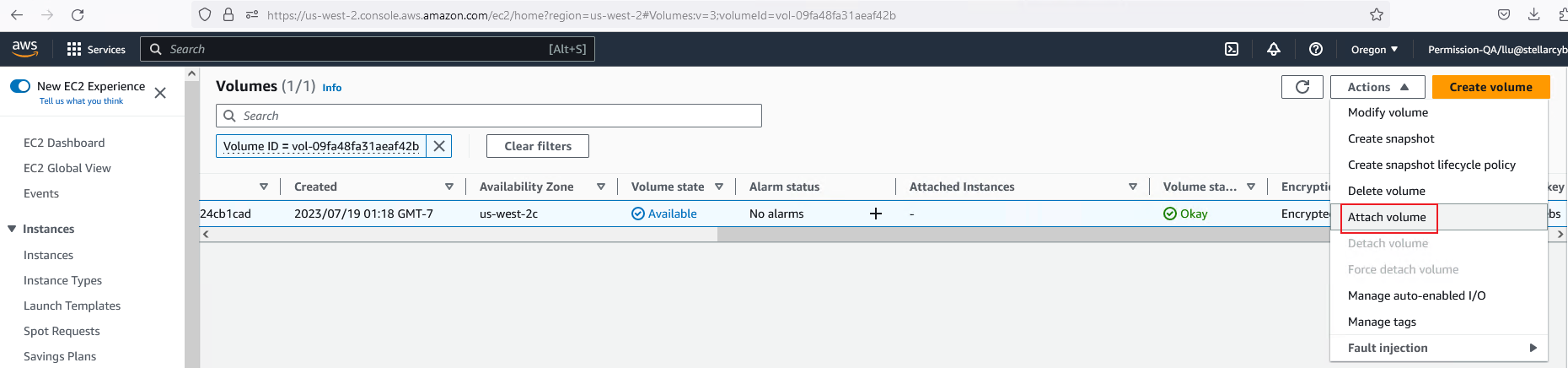Screen dimensions: 1568x368
Task: Open the notifications bell icon
Action: coord(1274,49)
